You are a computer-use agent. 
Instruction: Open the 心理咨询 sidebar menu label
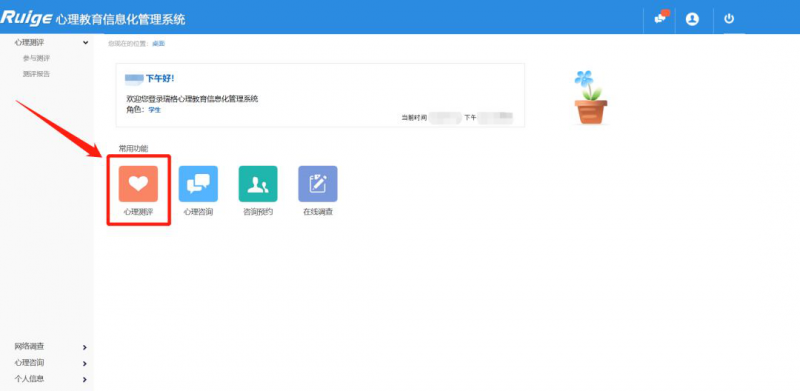[x=29, y=363]
